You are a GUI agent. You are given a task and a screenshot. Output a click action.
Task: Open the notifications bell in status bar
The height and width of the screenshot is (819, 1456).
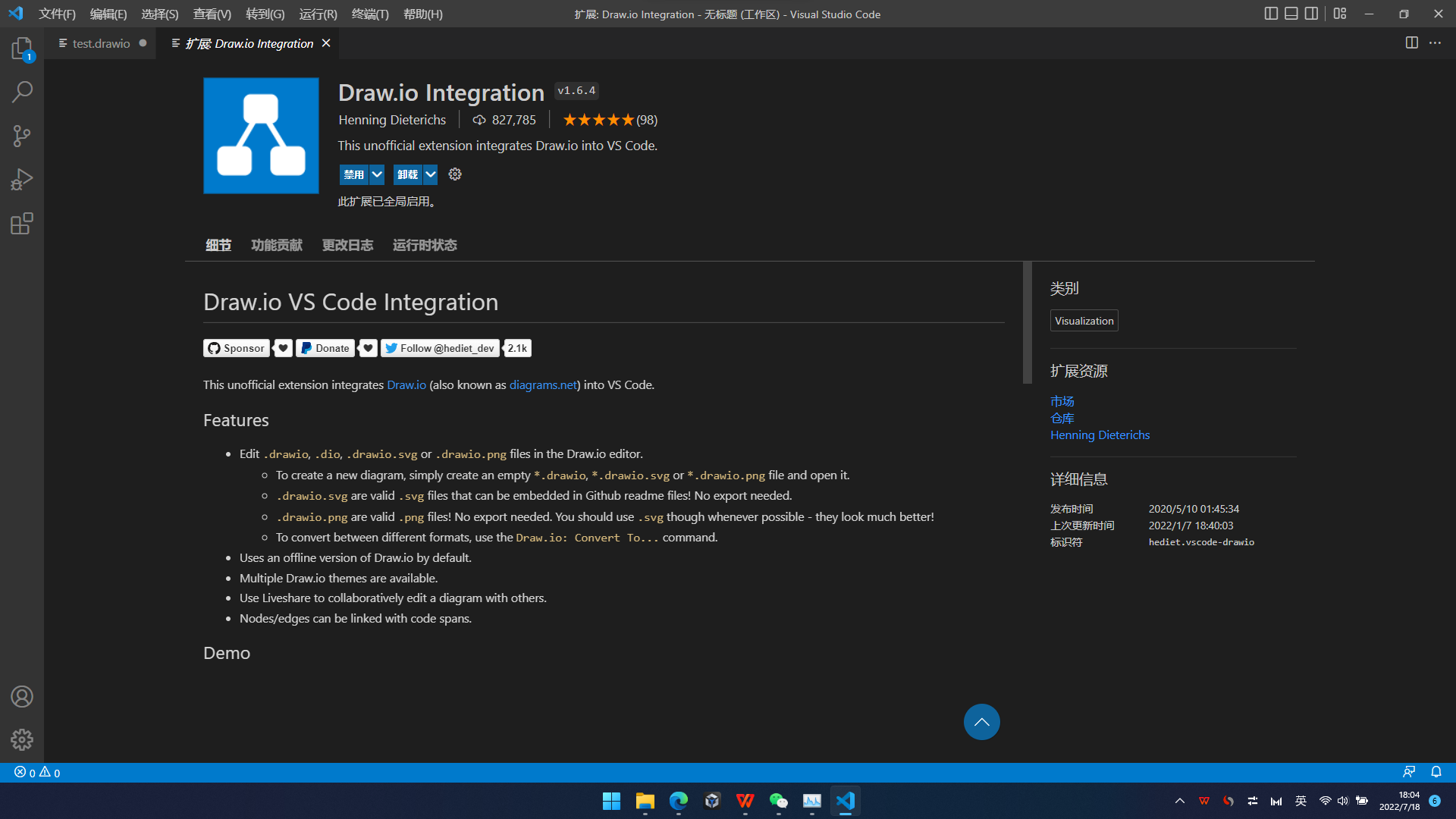point(1436,772)
